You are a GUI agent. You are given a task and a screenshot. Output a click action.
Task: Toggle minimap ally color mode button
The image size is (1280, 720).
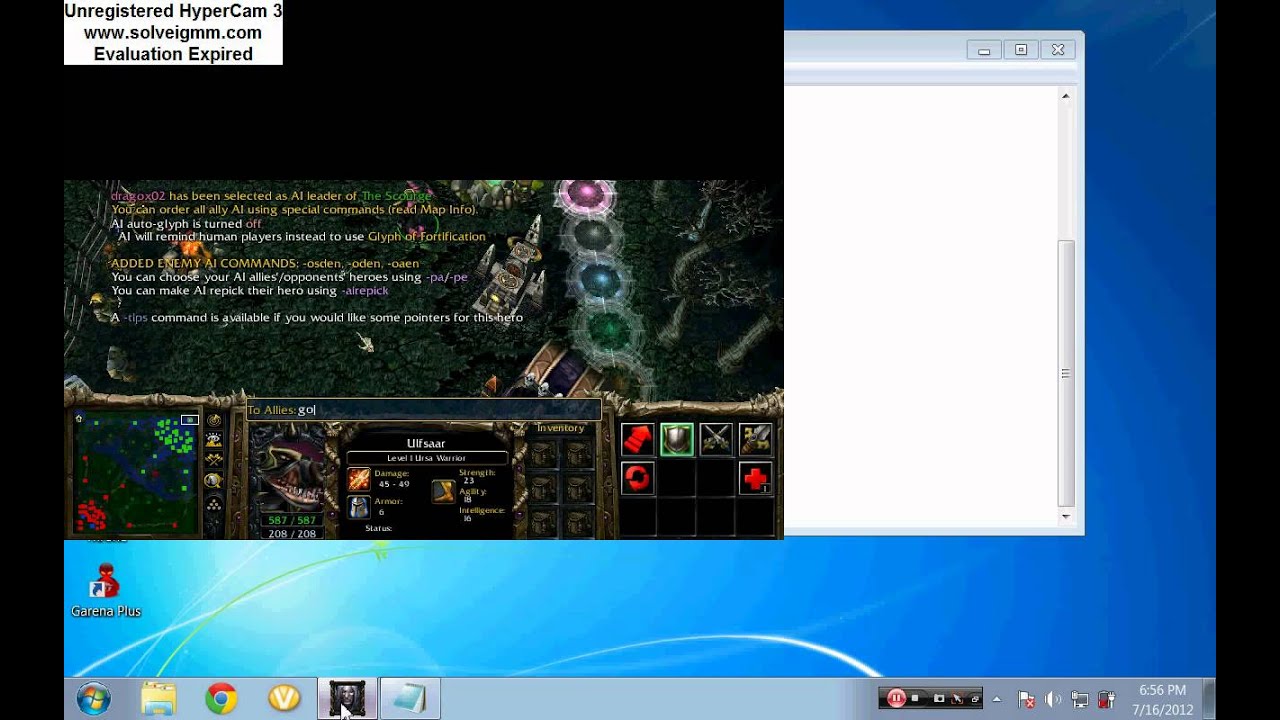pyautogui.click(x=214, y=460)
